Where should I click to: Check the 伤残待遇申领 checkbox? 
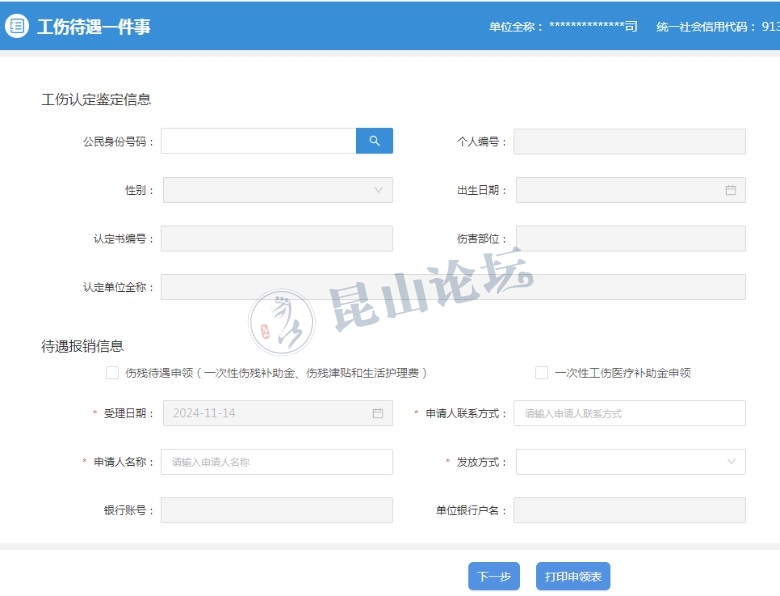(112, 373)
